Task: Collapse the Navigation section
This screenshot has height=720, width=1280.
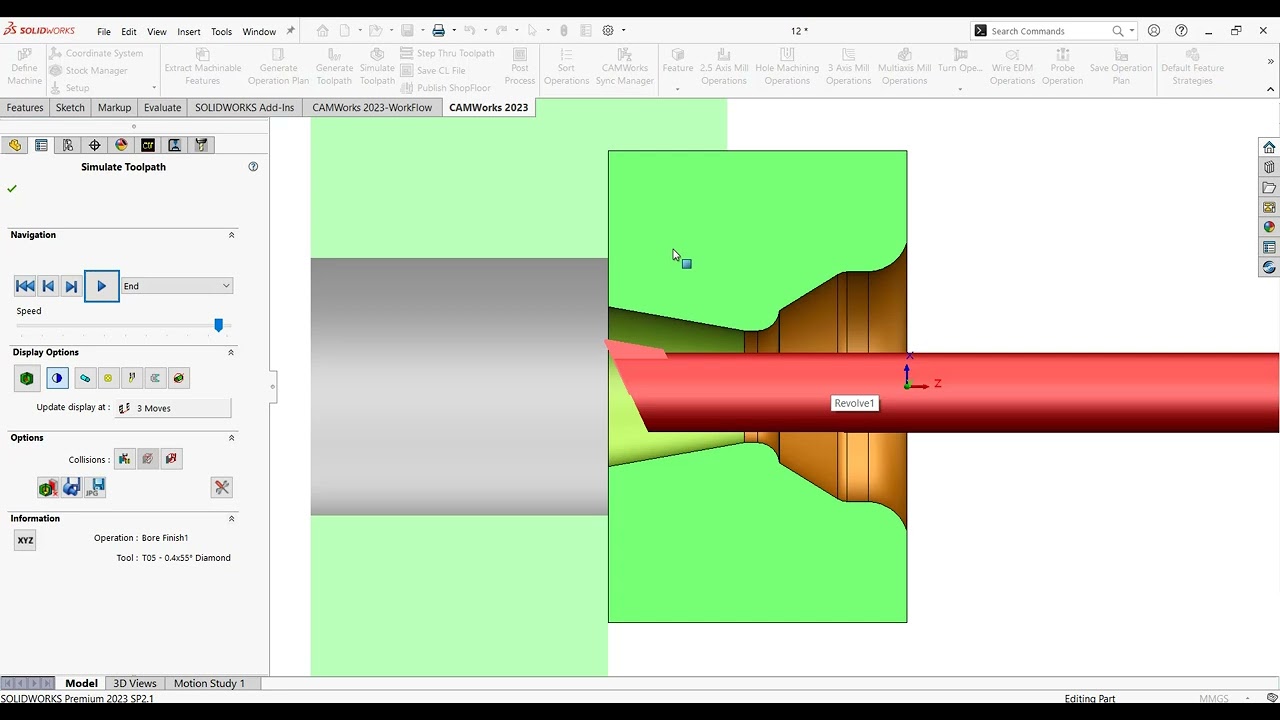Action: click(x=231, y=235)
